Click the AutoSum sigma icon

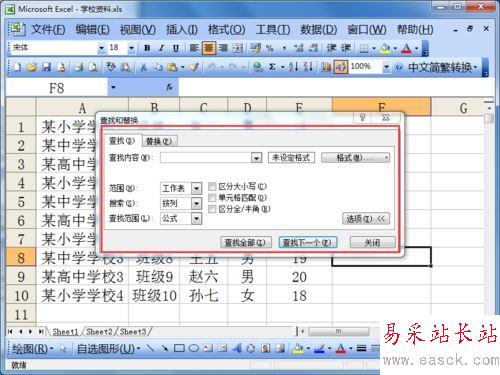(272, 67)
